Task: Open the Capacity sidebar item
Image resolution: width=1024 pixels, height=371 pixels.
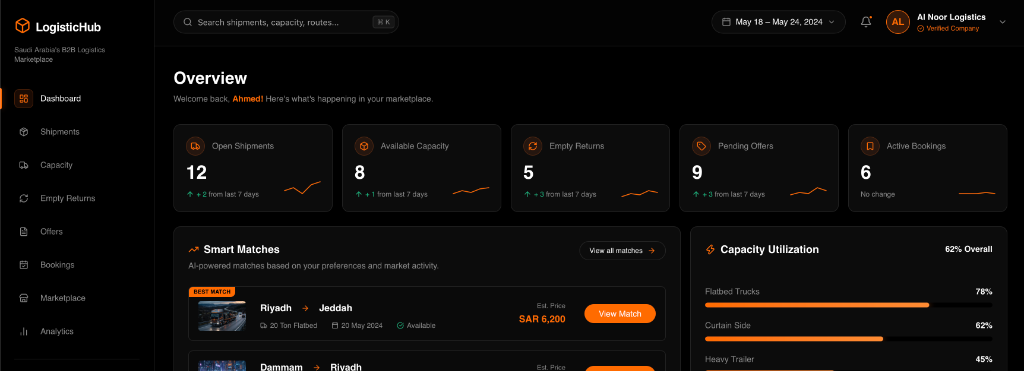Action: pos(77,165)
